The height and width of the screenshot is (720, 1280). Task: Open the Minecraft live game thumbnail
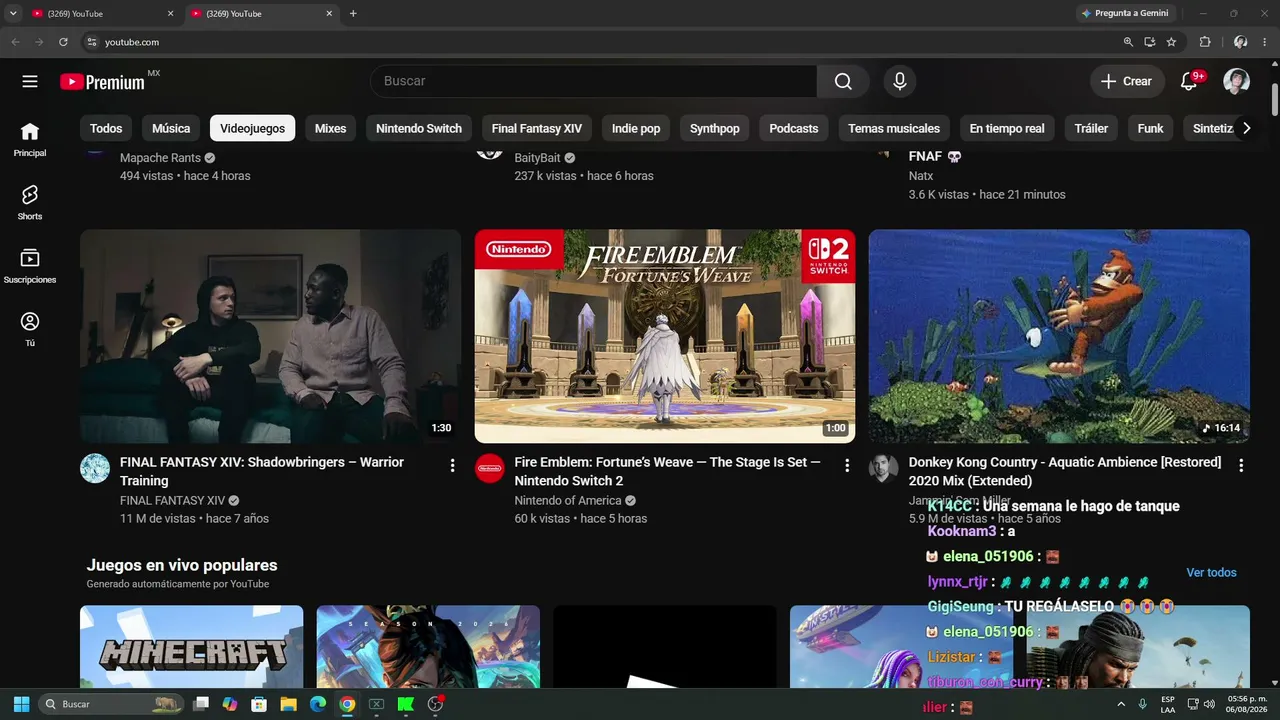191,646
